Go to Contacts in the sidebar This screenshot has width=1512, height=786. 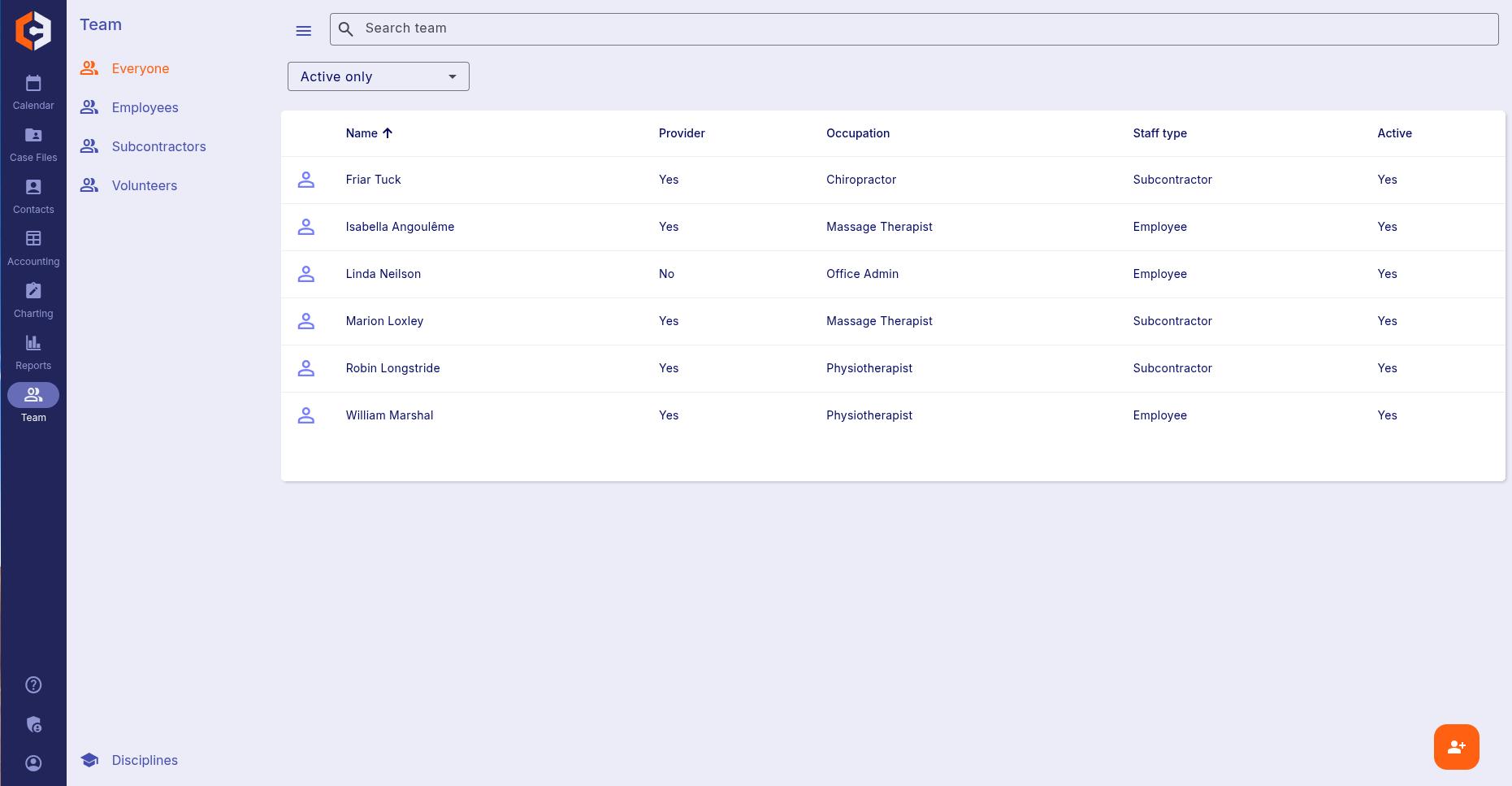pyautogui.click(x=33, y=196)
